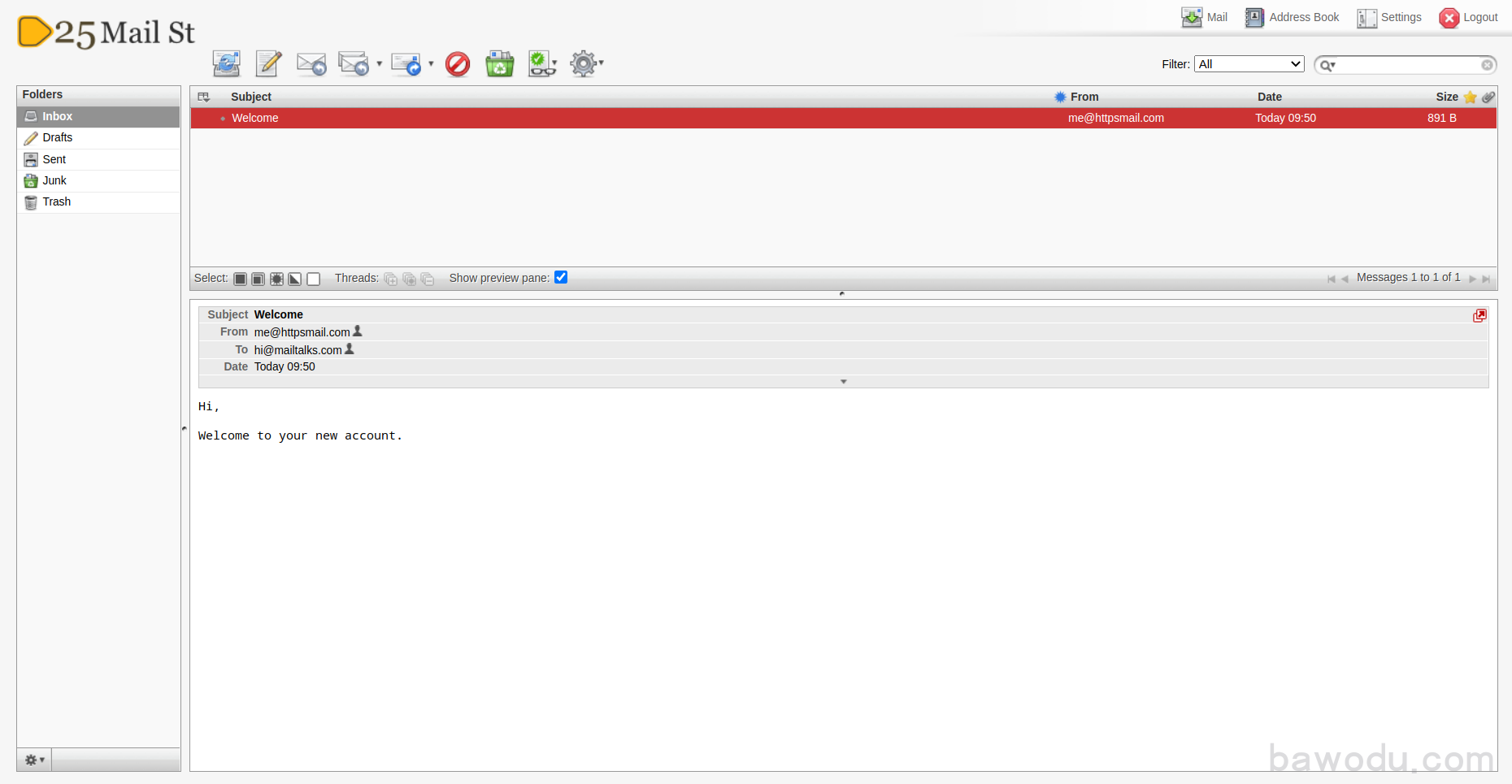Go to the Settings tab
This screenshot has width=1512, height=784.
coord(1389,17)
